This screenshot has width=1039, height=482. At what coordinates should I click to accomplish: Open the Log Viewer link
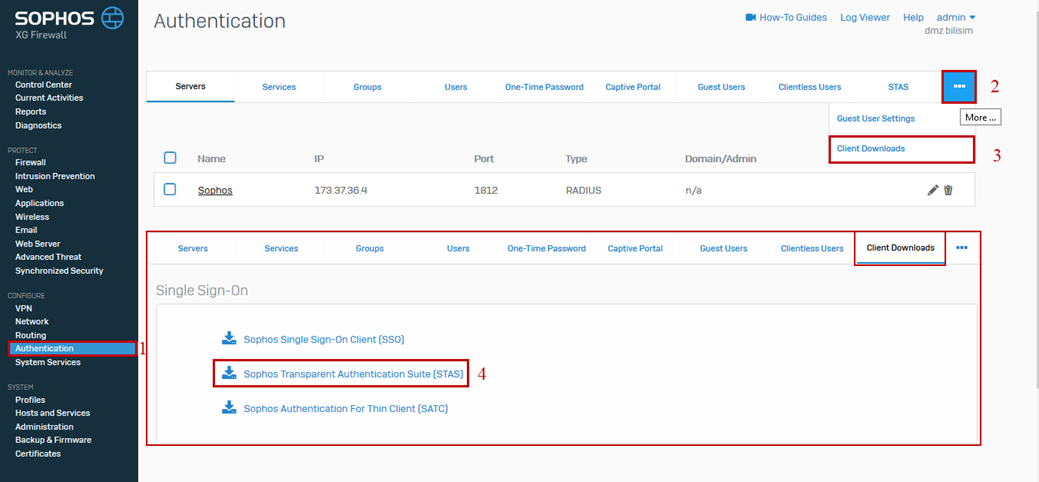[865, 18]
